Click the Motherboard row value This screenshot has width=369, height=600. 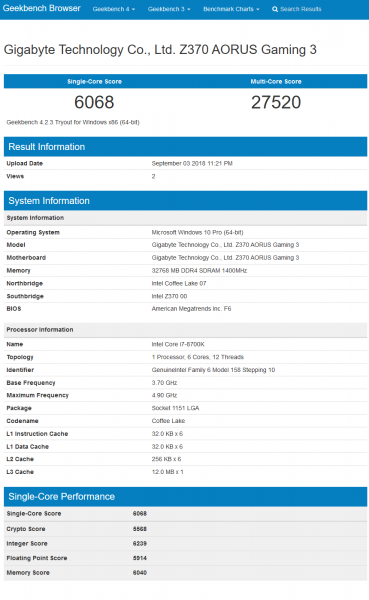pyautogui.click(x=225, y=258)
